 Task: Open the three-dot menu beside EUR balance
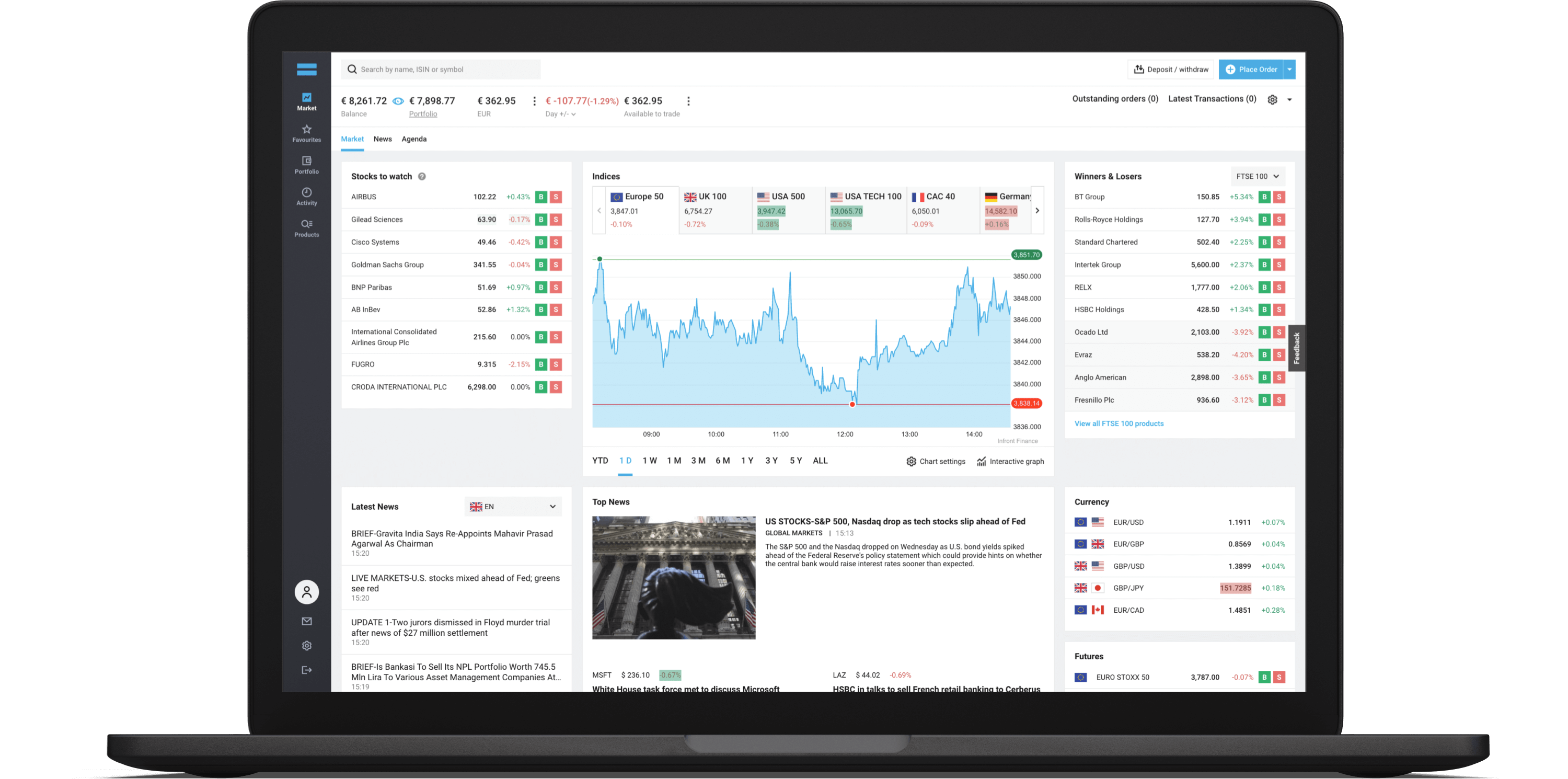535,101
